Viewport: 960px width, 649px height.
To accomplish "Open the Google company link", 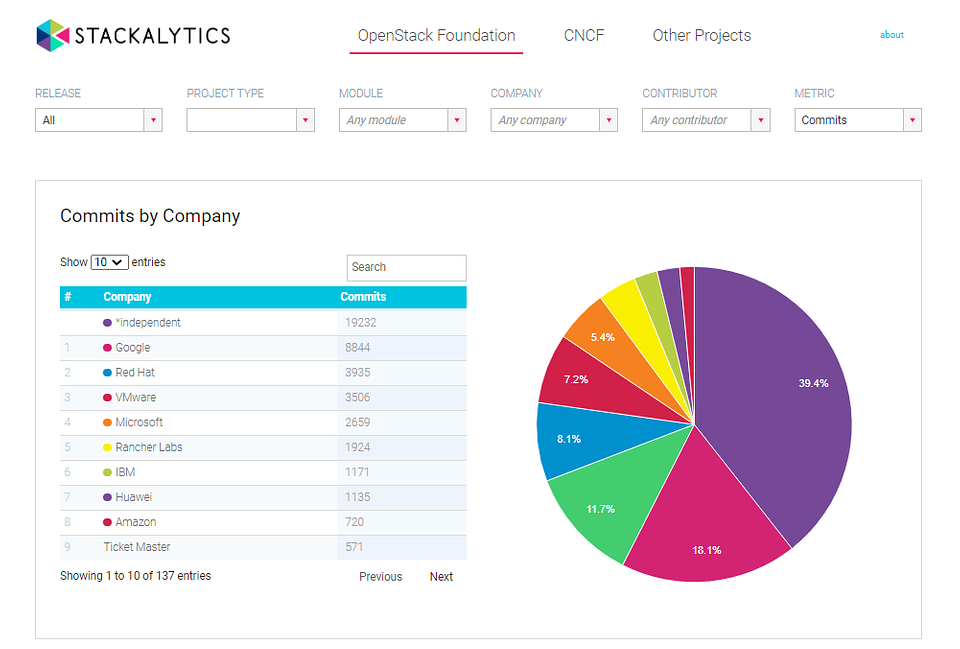I will click(x=133, y=348).
